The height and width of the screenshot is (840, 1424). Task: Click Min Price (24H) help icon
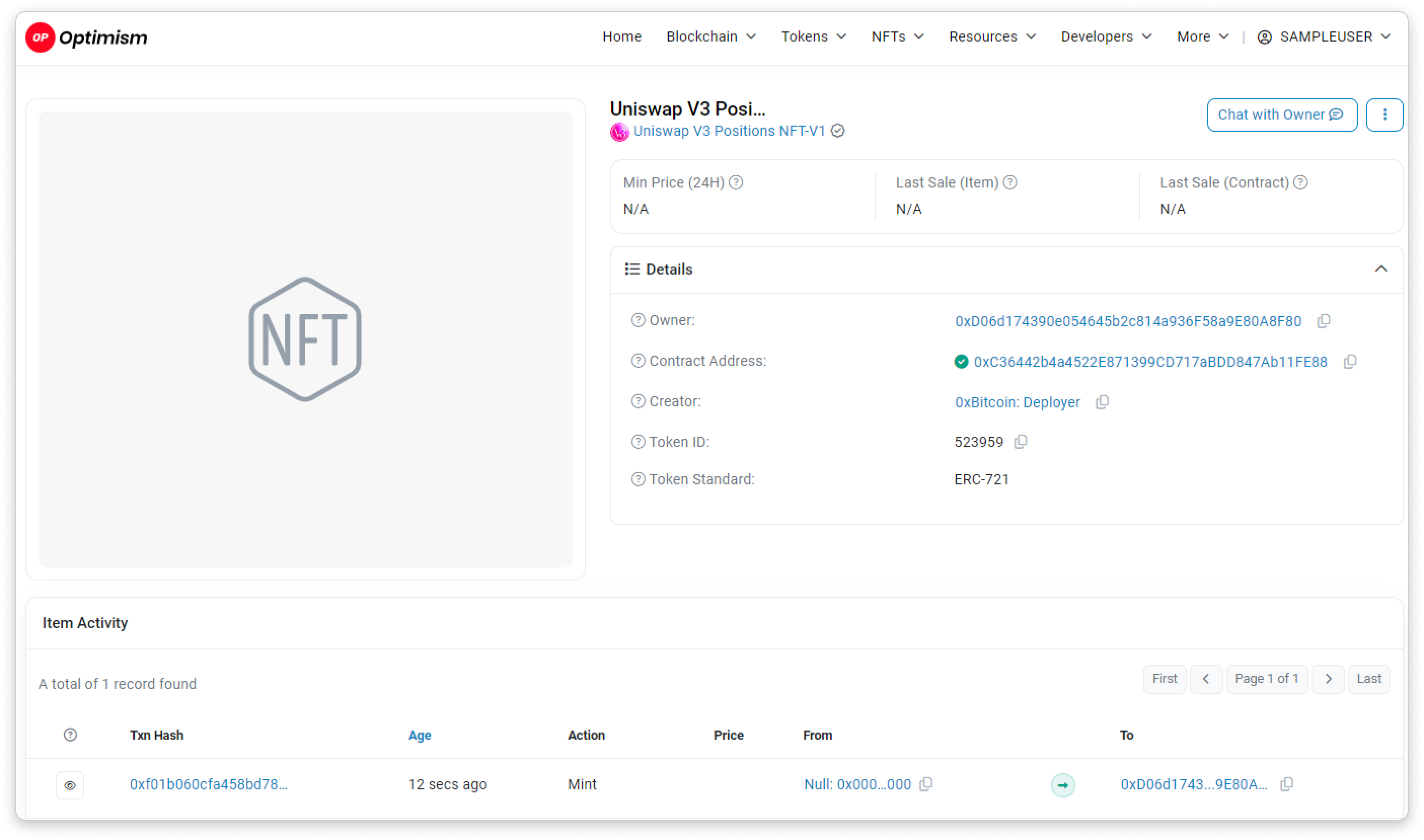735,182
